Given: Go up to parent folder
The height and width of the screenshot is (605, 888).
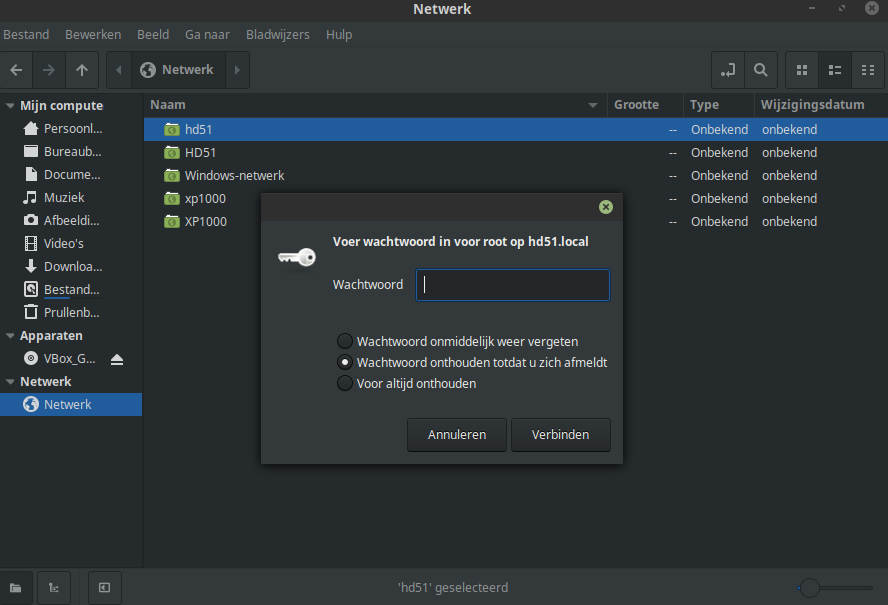Looking at the screenshot, I should (82, 70).
